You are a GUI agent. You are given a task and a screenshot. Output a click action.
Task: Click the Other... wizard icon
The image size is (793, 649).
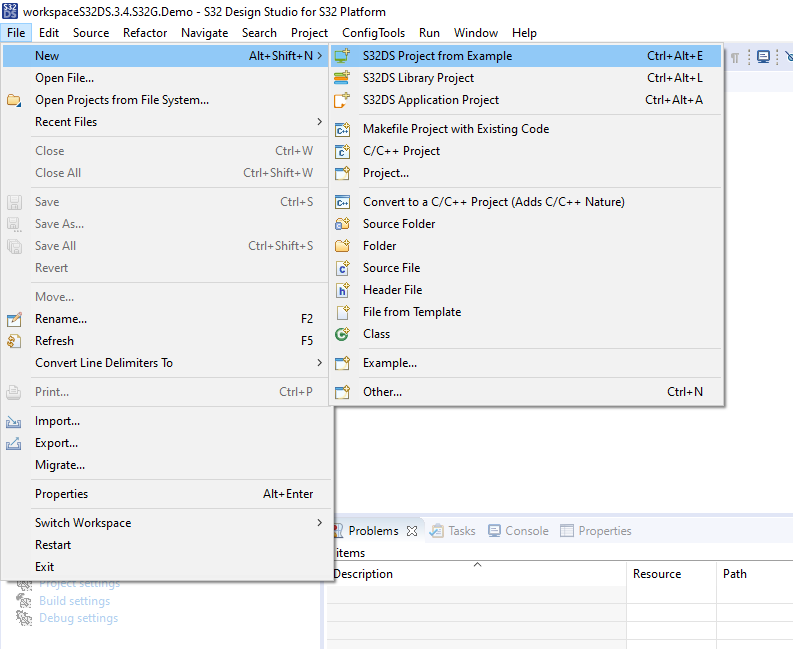click(342, 392)
